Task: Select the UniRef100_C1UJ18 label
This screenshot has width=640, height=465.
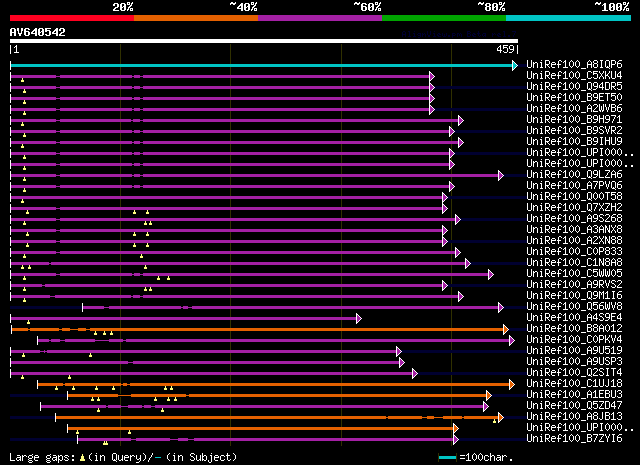Action: pos(574,384)
